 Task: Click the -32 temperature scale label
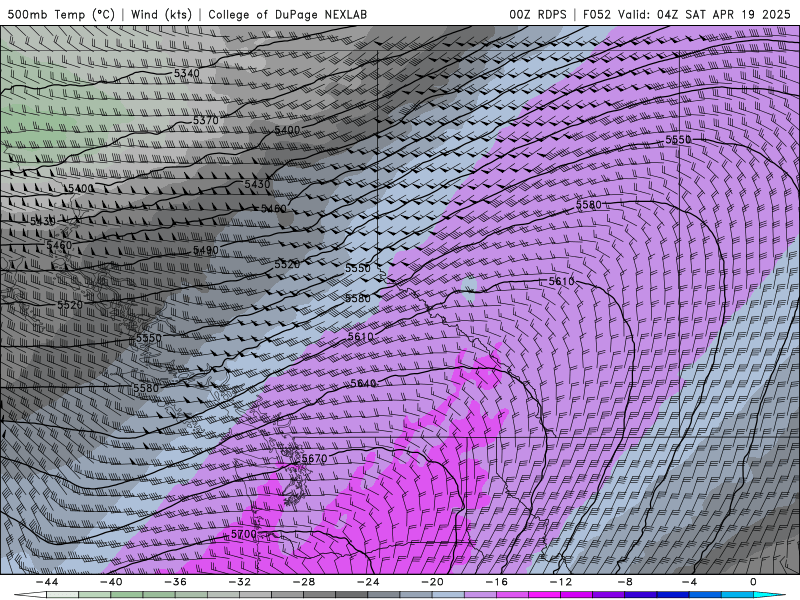tap(240, 582)
